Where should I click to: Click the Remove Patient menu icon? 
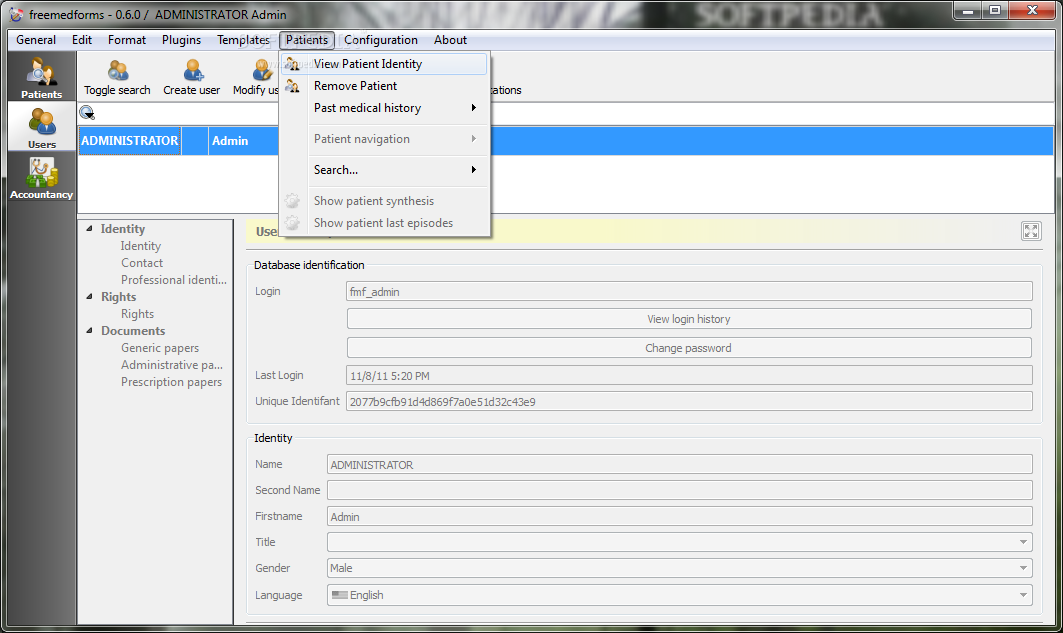(292, 86)
